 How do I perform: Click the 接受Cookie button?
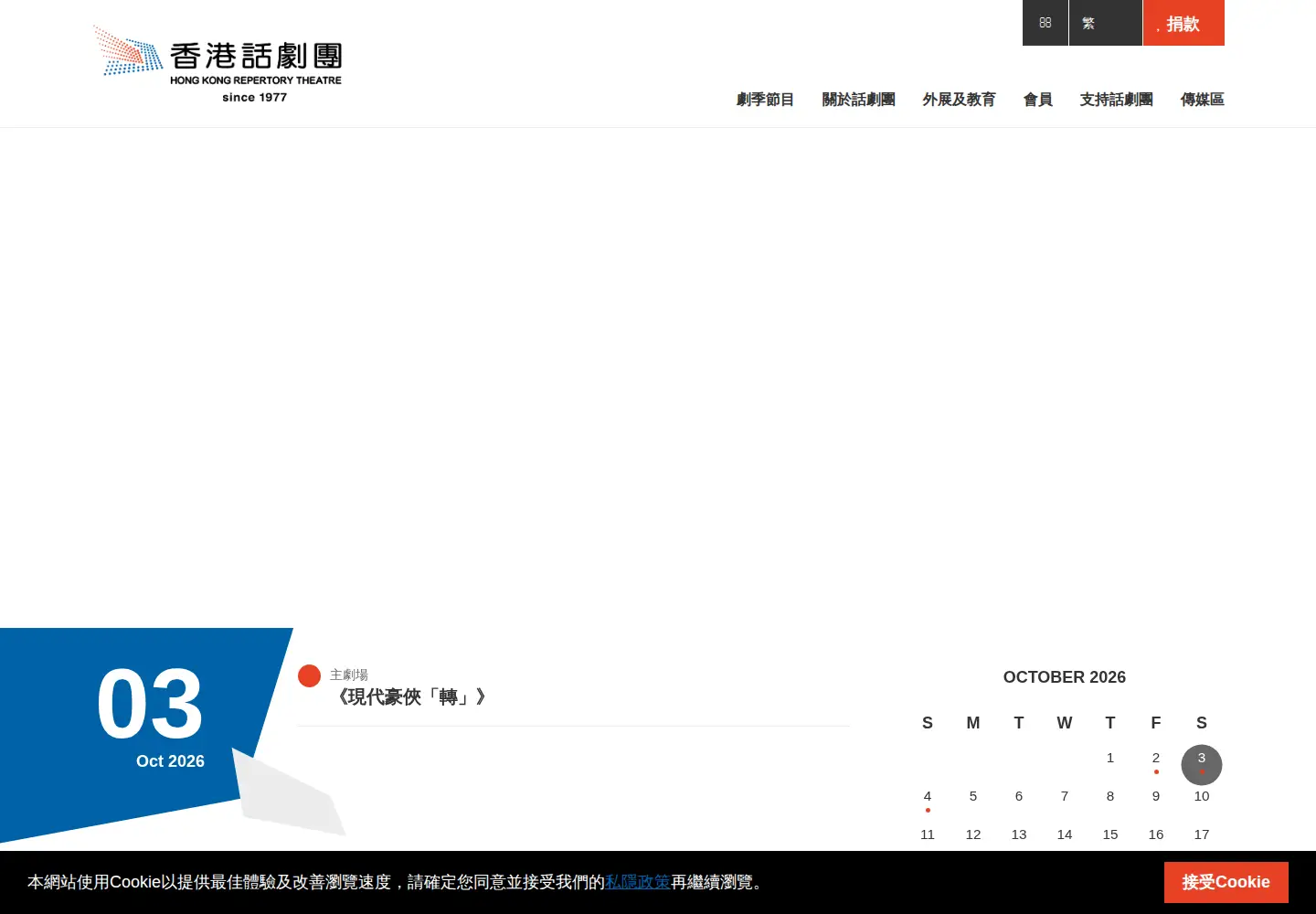1226,882
